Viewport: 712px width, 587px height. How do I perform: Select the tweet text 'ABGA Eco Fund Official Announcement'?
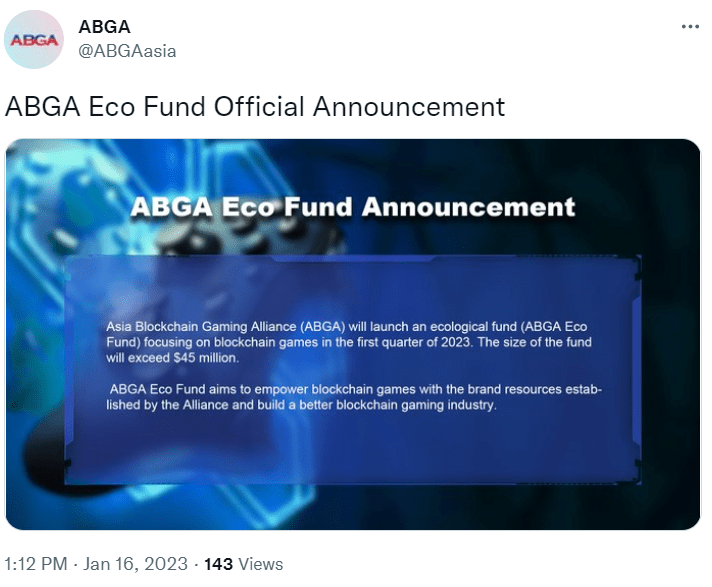tap(255, 107)
